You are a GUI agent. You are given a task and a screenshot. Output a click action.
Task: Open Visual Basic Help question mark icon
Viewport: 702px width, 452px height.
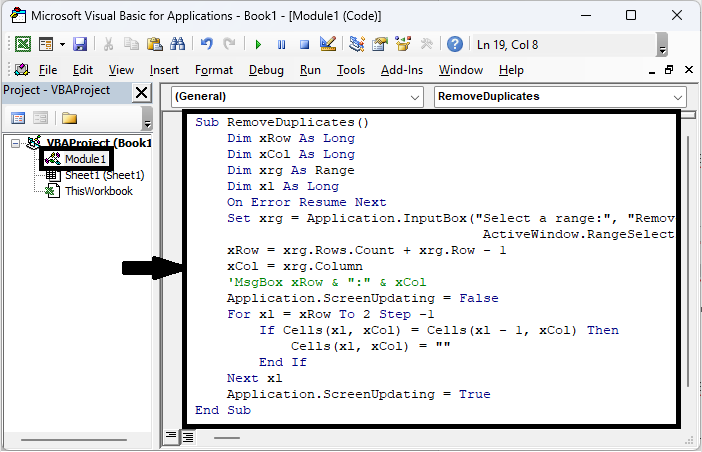tap(454, 44)
